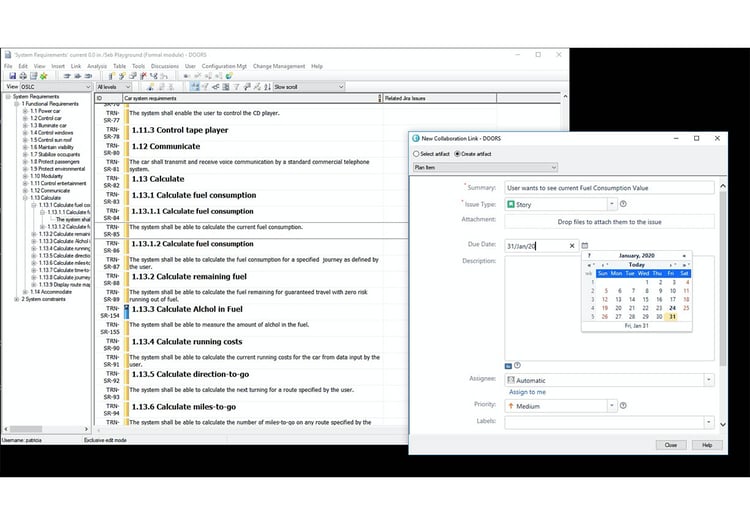Open the Assignee Automatic dropdown
750x525 pixels.
coord(708,380)
